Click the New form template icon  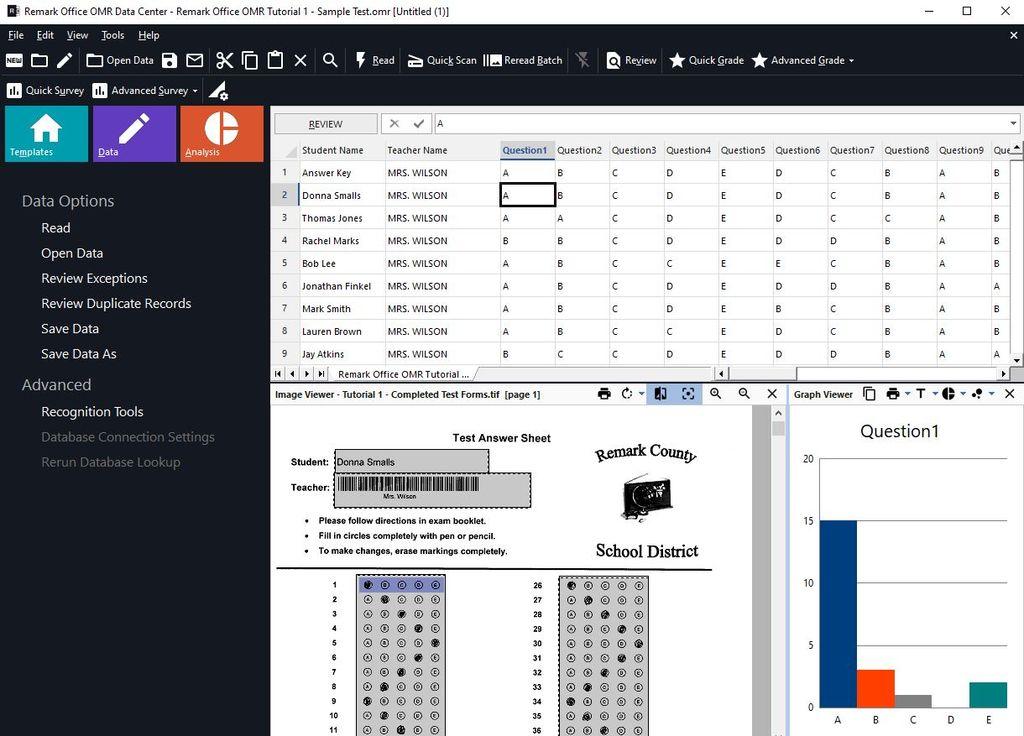[x=14, y=61]
